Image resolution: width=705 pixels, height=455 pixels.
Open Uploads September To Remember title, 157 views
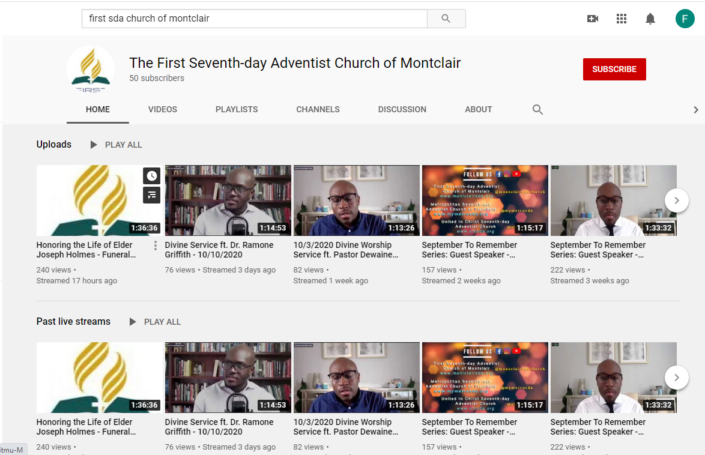click(469, 250)
